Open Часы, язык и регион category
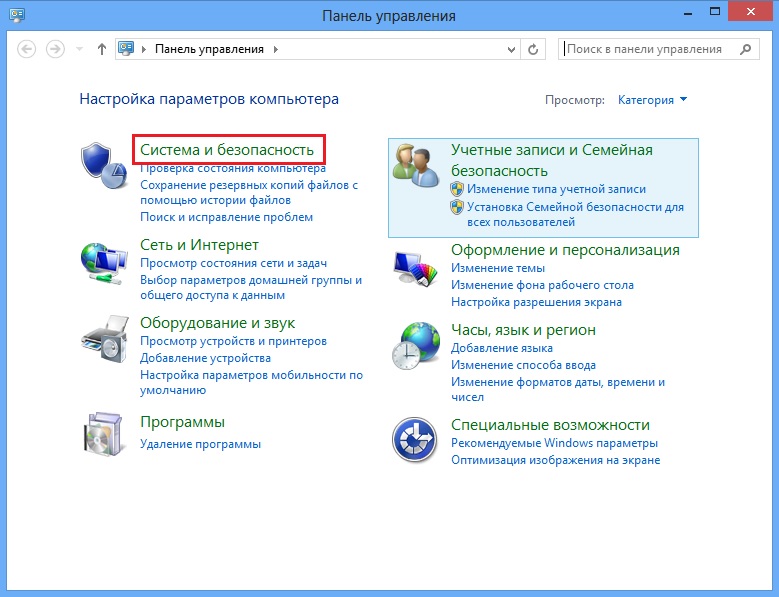Image resolution: width=779 pixels, height=597 pixels. [523, 330]
